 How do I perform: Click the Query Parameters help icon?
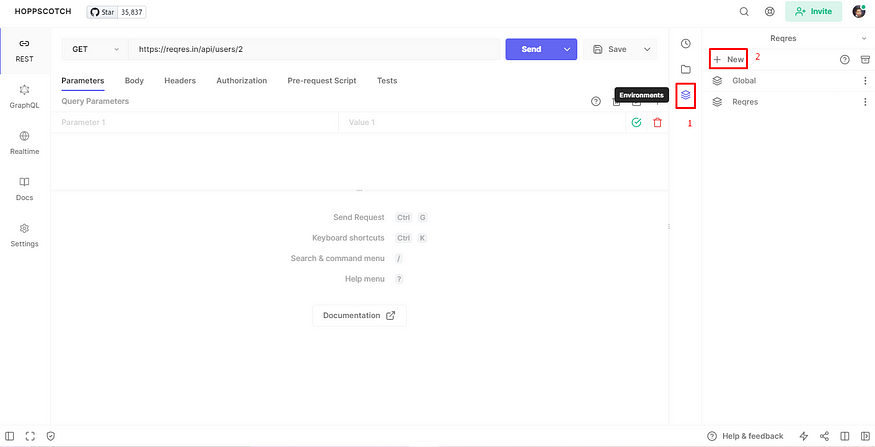point(596,102)
